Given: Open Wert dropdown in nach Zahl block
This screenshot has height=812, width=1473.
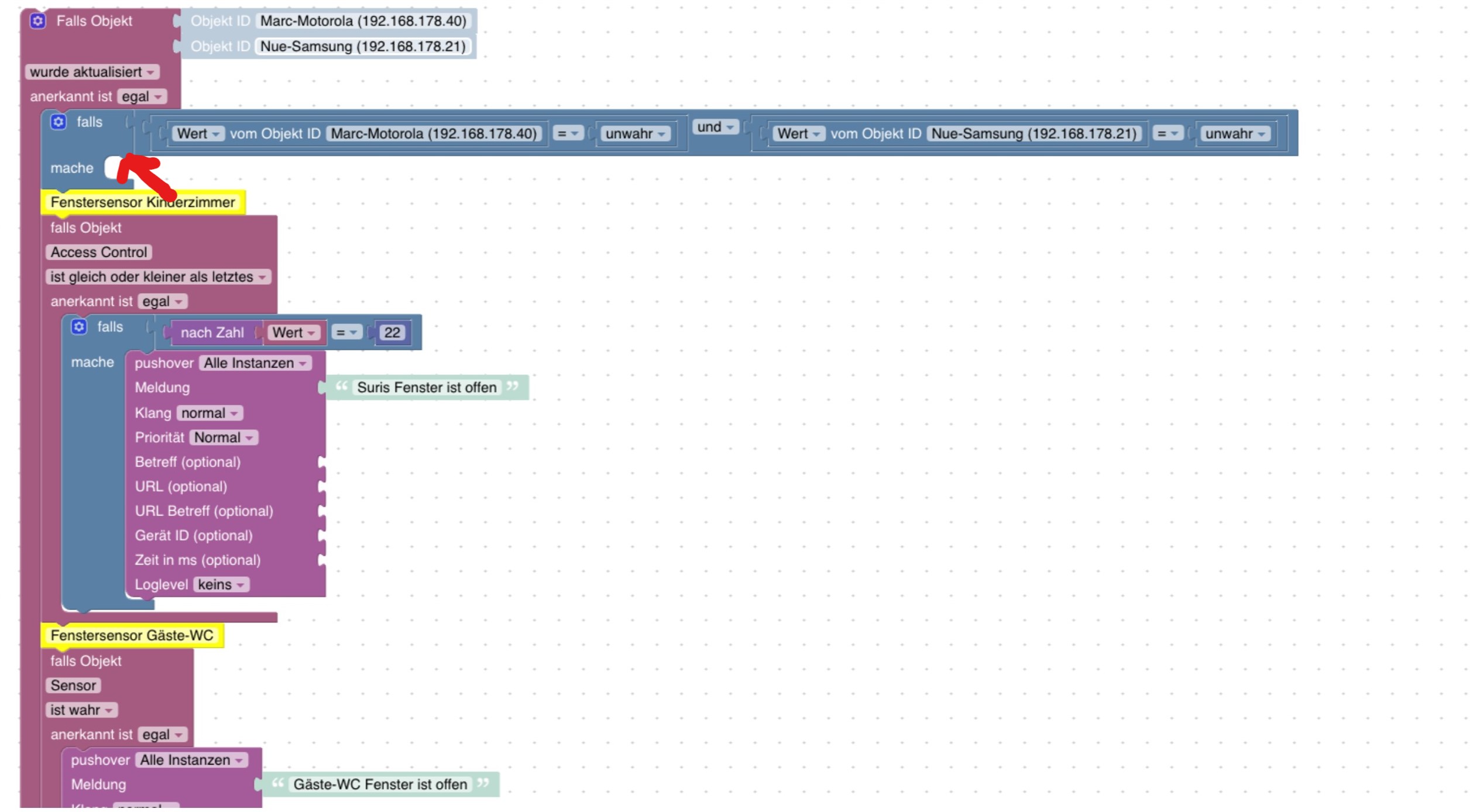Looking at the screenshot, I should [294, 333].
